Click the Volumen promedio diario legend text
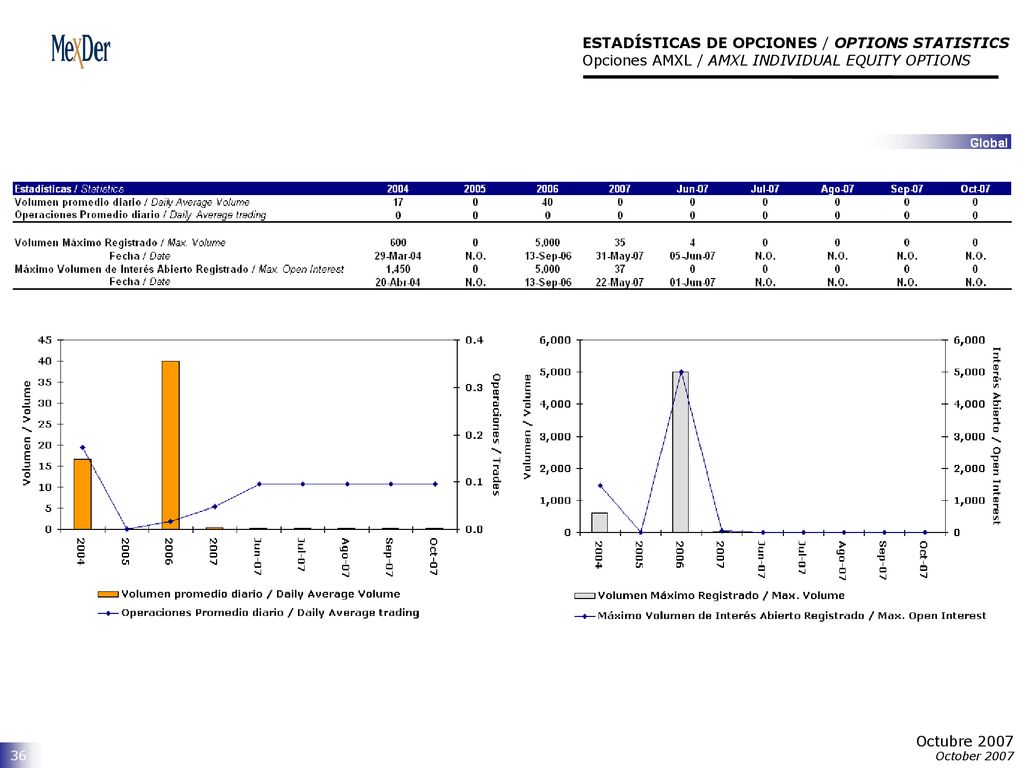The image size is (1024, 768). 261,594
